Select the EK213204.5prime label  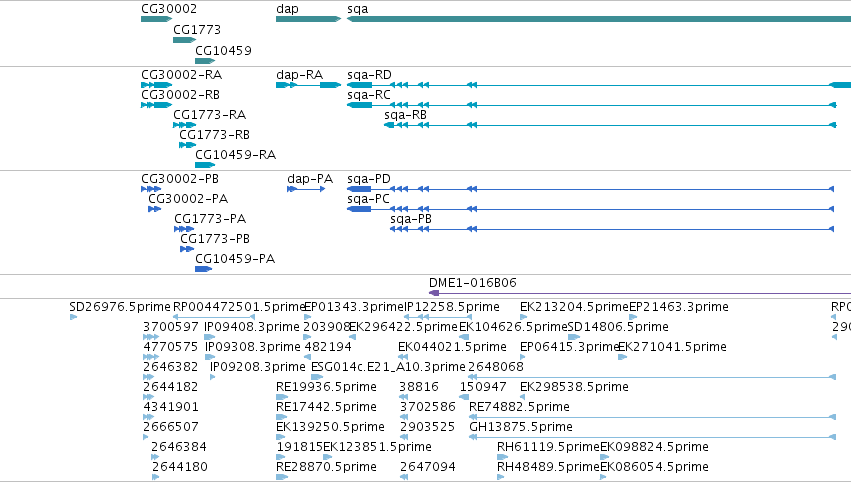click(x=574, y=307)
